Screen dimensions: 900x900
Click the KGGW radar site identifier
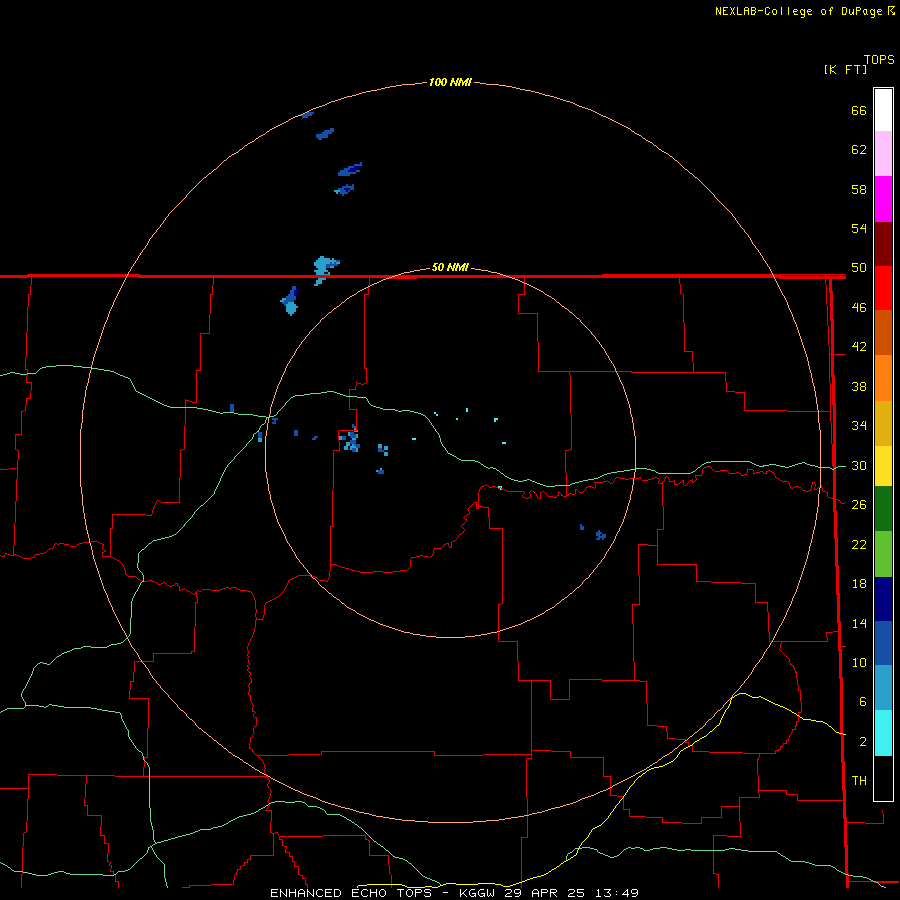coord(477,893)
